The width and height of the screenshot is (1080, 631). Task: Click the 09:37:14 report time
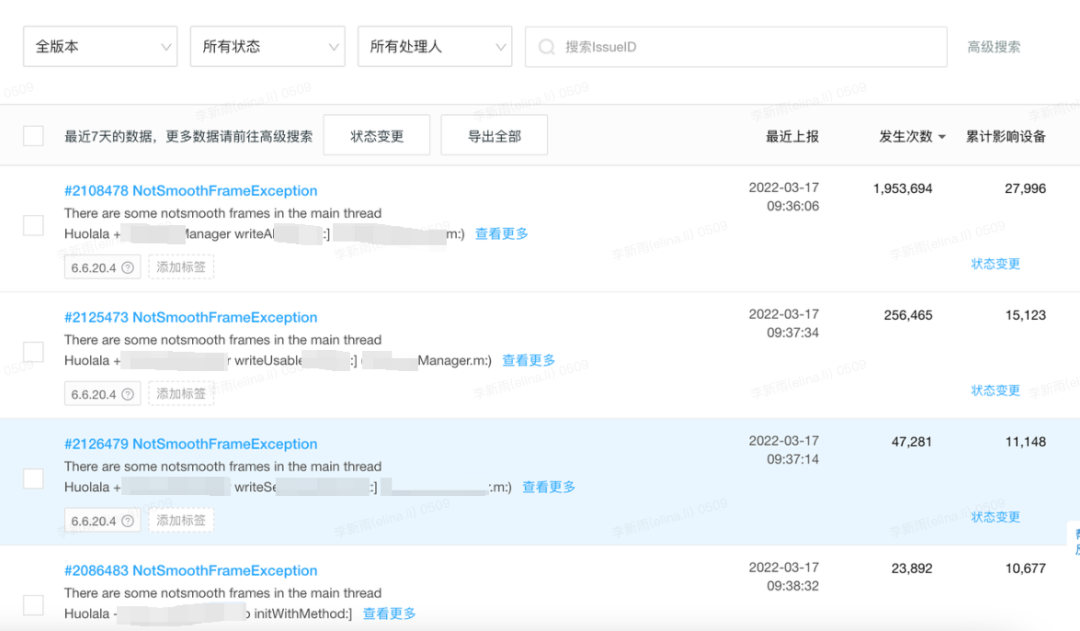pyautogui.click(x=793, y=459)
